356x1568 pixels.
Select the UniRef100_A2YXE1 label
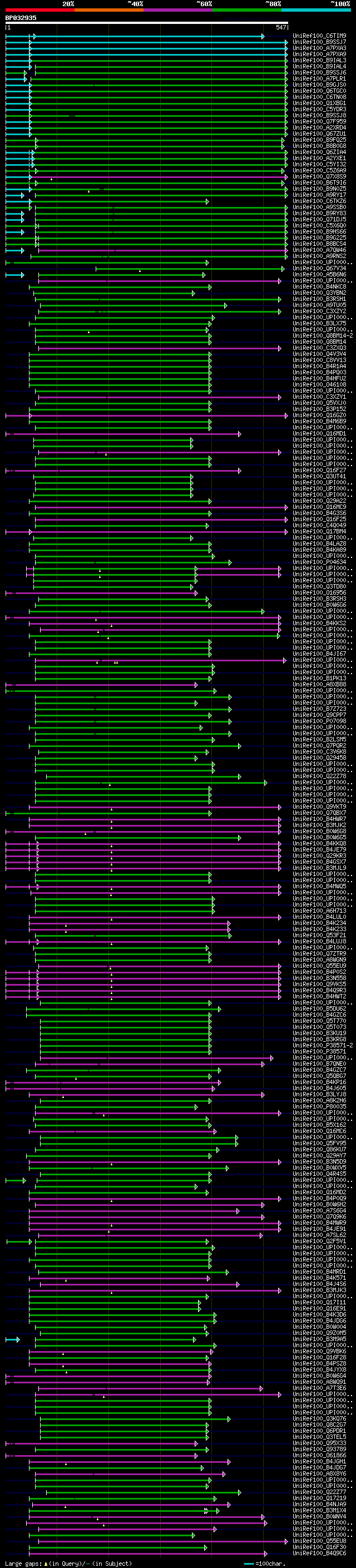[x=319, y=159]
